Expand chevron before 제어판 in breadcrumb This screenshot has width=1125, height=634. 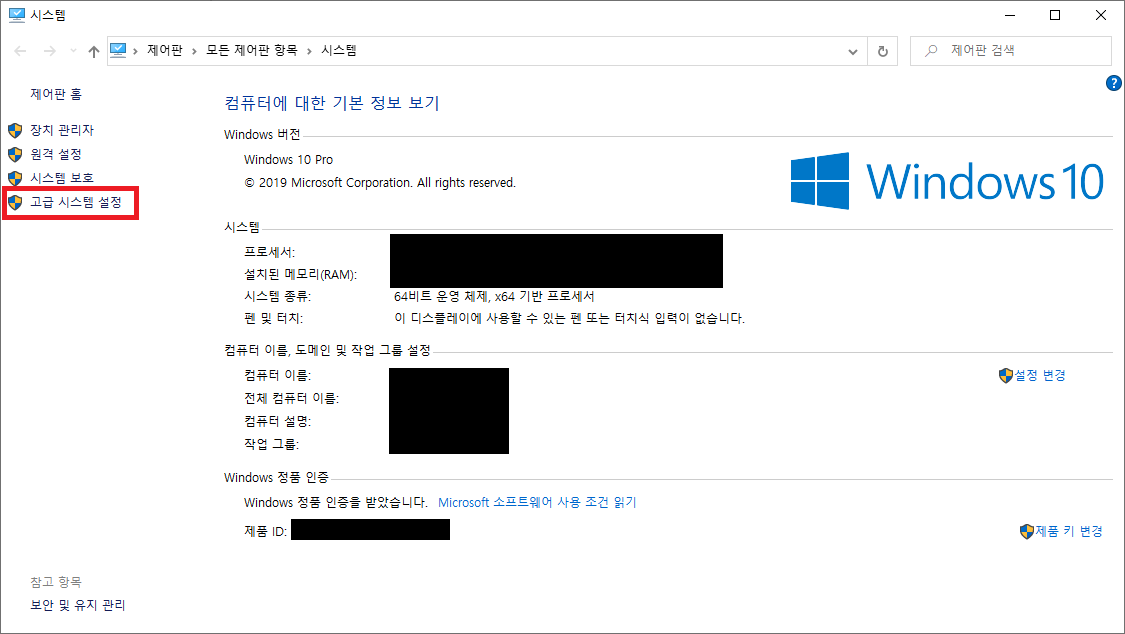tap(135, 51)
